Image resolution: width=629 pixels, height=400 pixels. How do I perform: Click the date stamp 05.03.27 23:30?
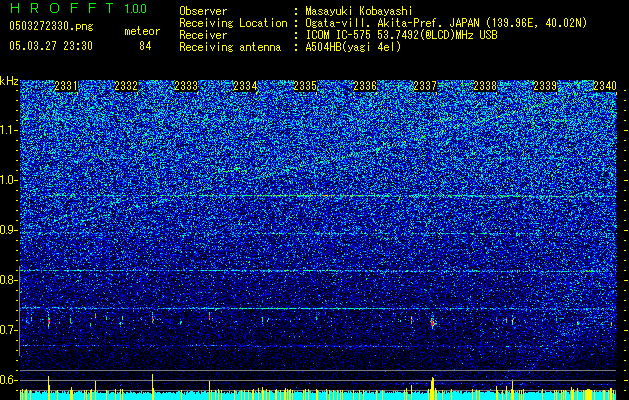click(x=51, y=46)
